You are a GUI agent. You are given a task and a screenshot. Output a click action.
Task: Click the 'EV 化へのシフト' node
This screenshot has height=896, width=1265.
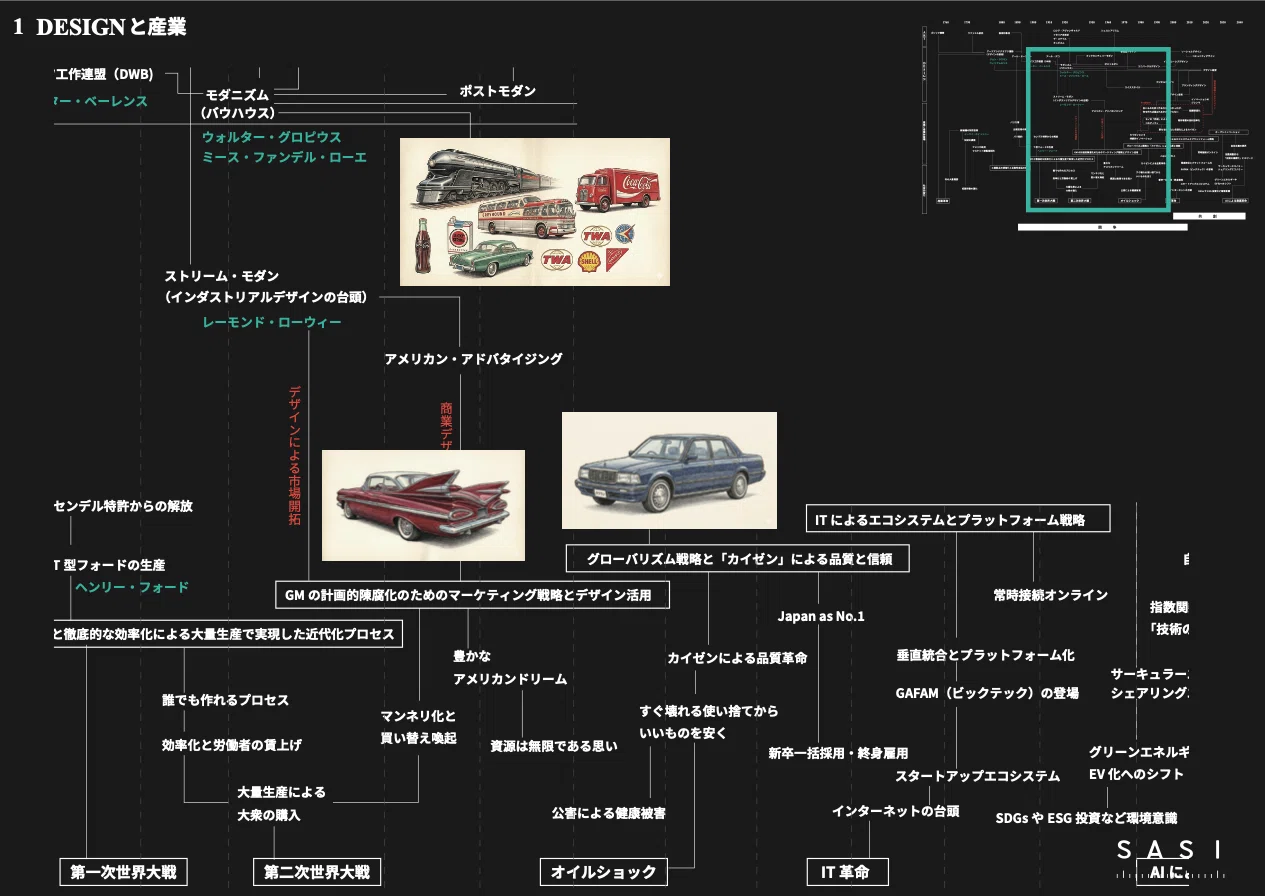click(1136, 774)
